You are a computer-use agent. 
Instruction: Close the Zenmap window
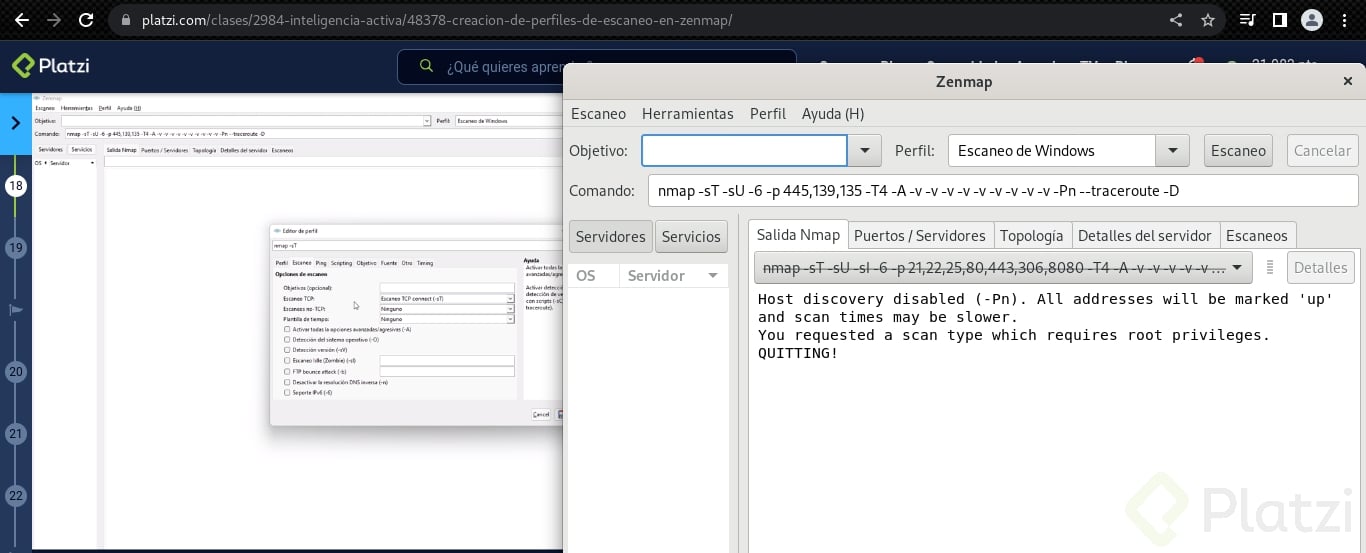coord(1347,82)
